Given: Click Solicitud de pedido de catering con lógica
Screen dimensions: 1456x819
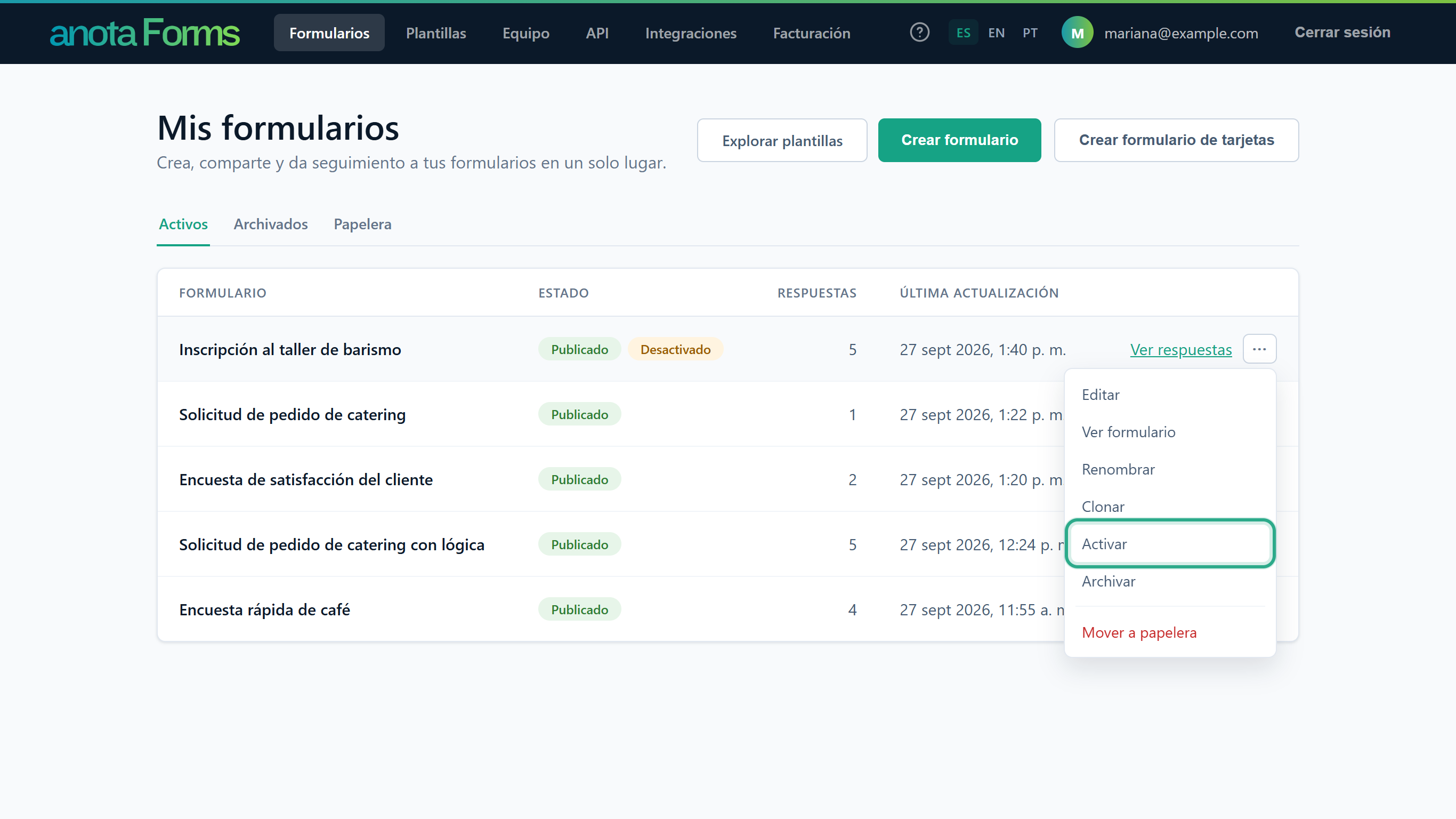Looking at the screenshot, I should click(x=332, y=545).
